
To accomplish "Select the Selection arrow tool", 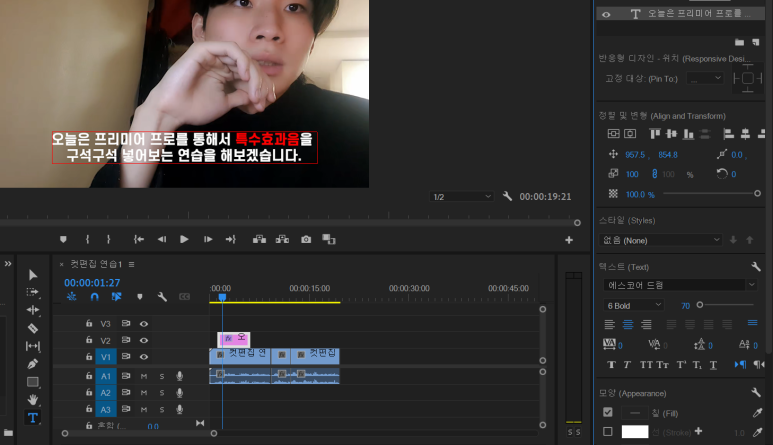I will 33,274.
